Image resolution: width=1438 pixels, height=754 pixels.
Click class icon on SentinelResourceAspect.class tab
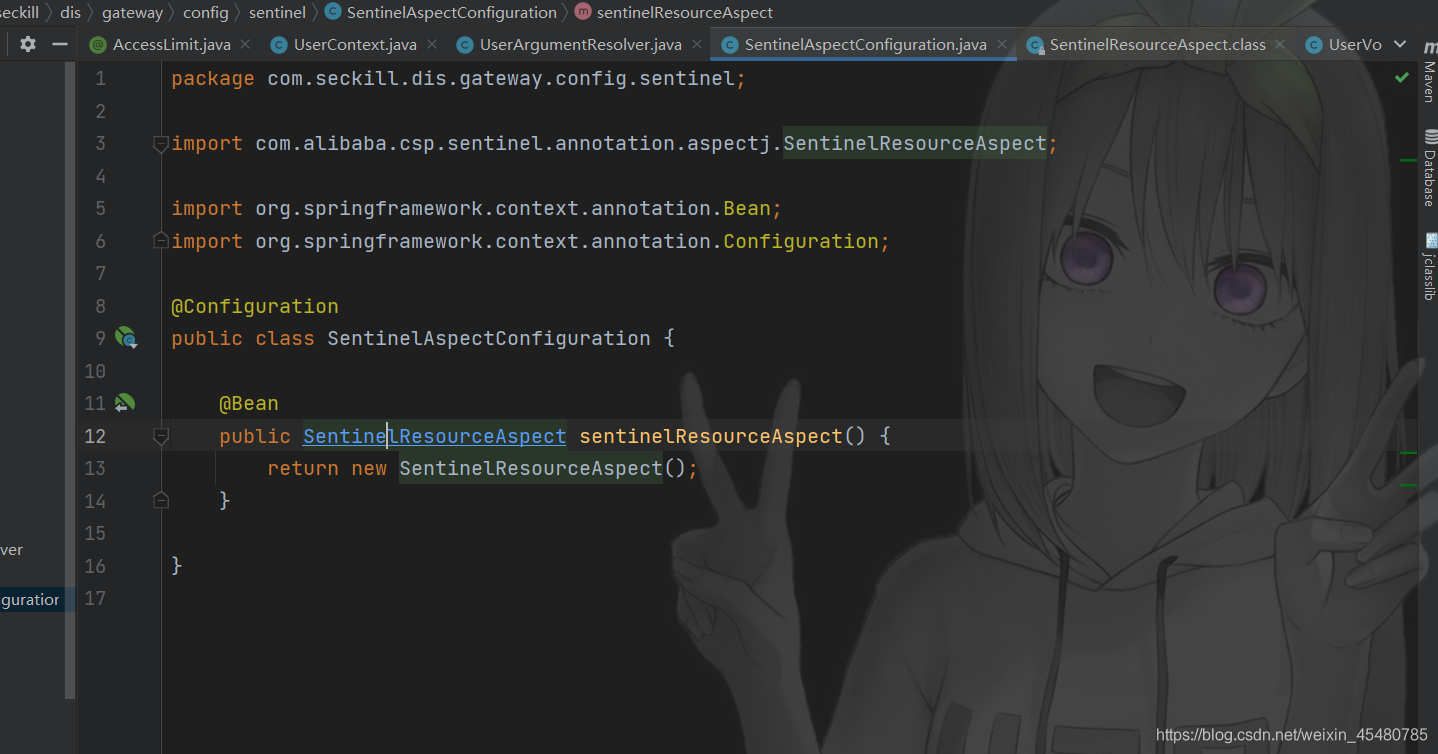(x=1034, y=45)
